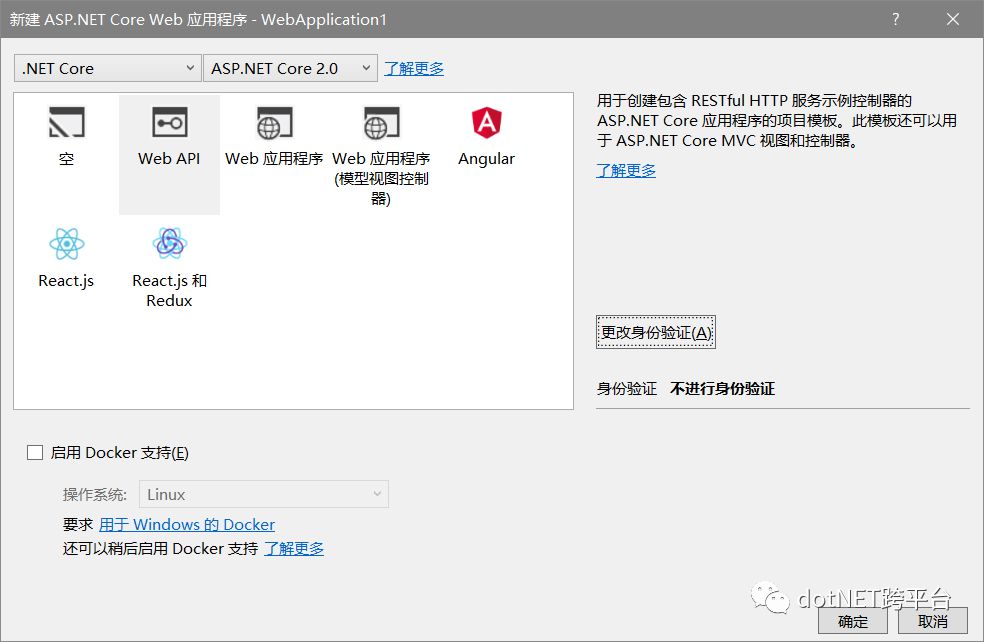Pick the React.js 和 Redux template icon
Viewport: 984px width, 642px height.
pos(169,243)
